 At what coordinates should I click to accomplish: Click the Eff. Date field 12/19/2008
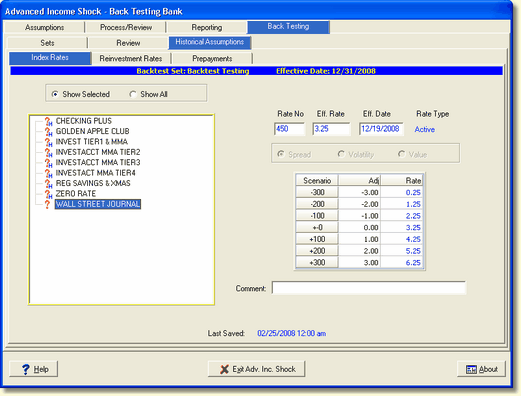click(x=381, y=129)
